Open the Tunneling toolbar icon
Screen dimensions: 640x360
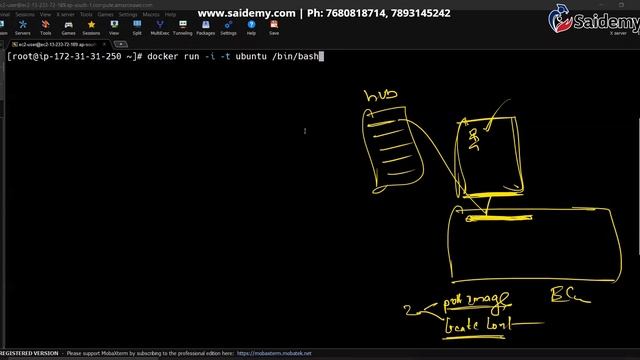pos(182,28)
